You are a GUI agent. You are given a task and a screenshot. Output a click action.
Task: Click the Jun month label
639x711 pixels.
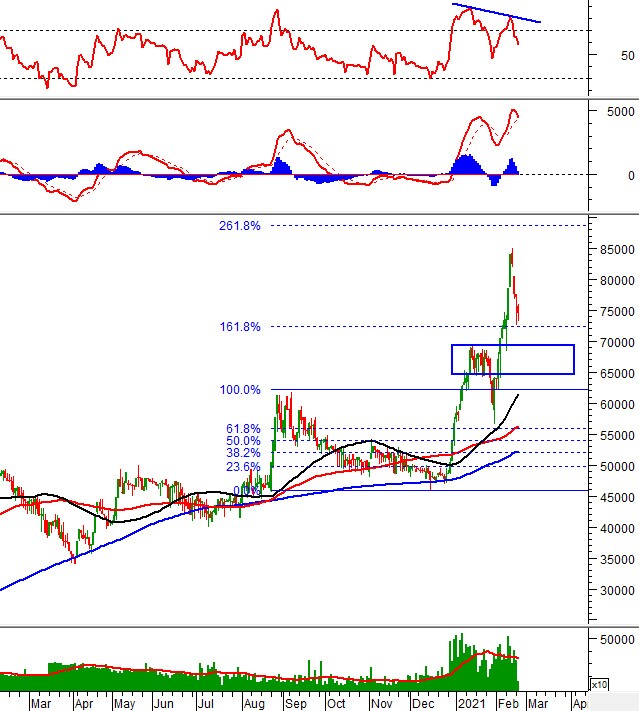[163, 704]
